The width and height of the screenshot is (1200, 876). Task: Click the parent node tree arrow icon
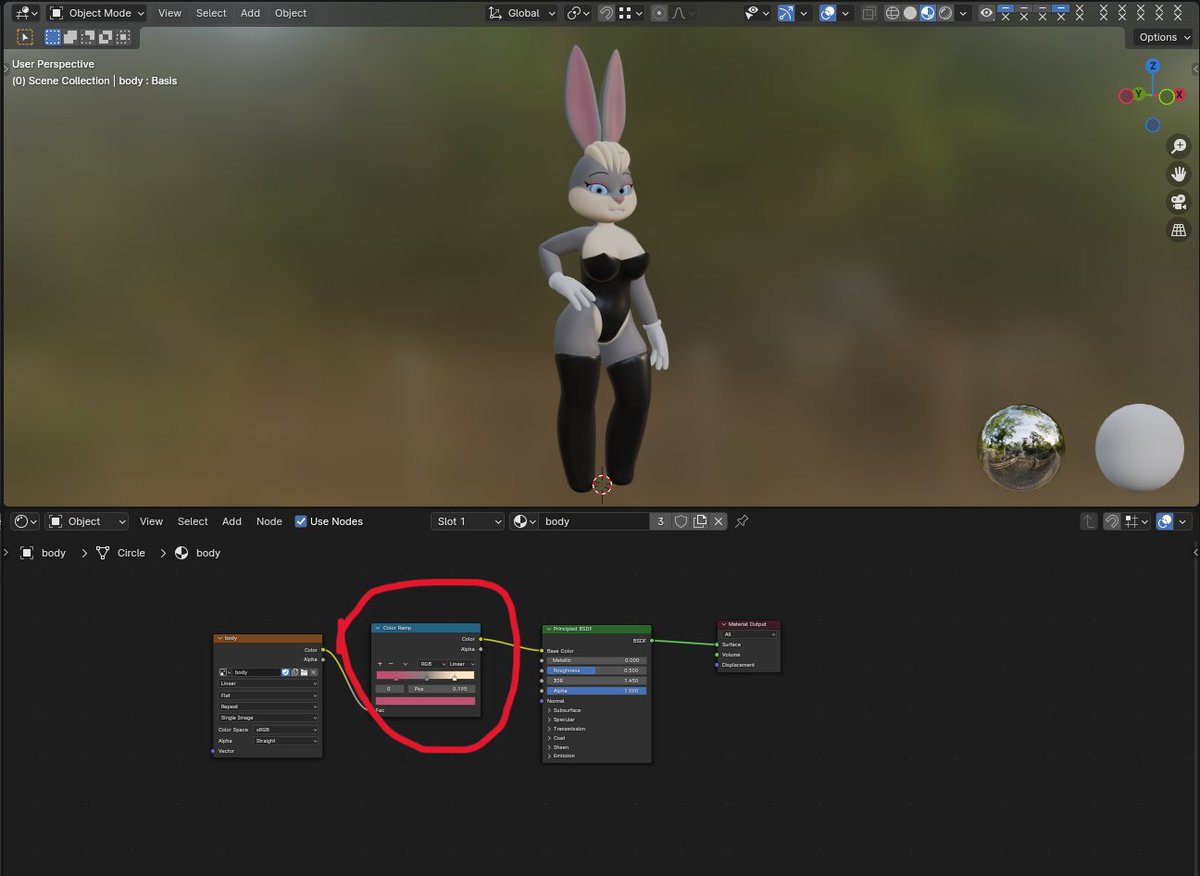(1089, 521)
